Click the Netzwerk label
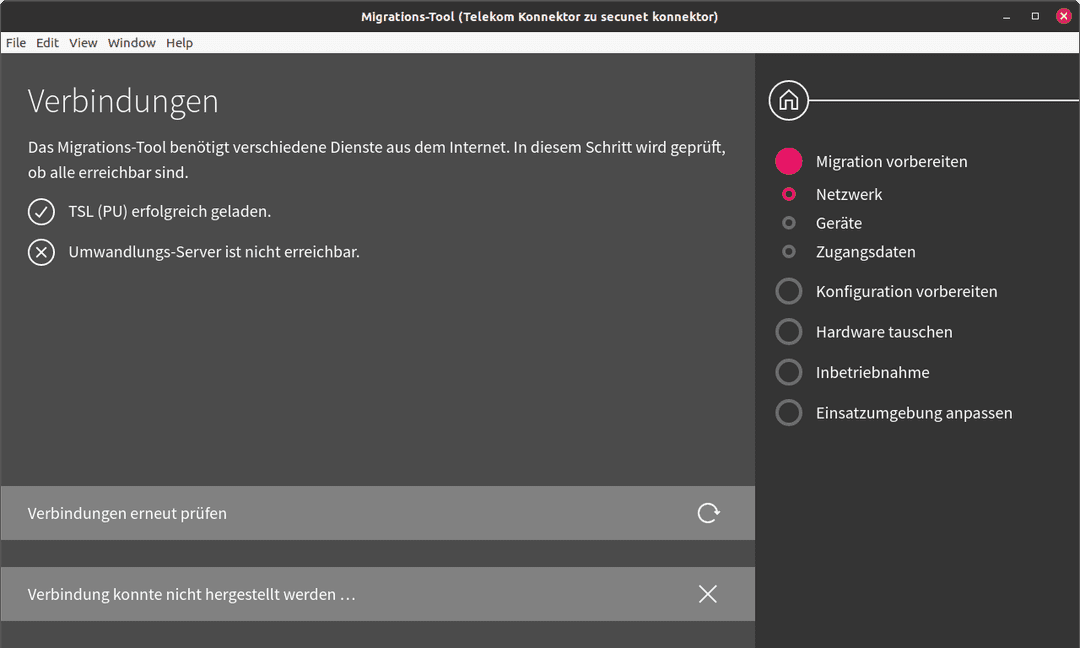Image resolution: width=1080 pixels, height=648 pixels. [x=849, y=195]
